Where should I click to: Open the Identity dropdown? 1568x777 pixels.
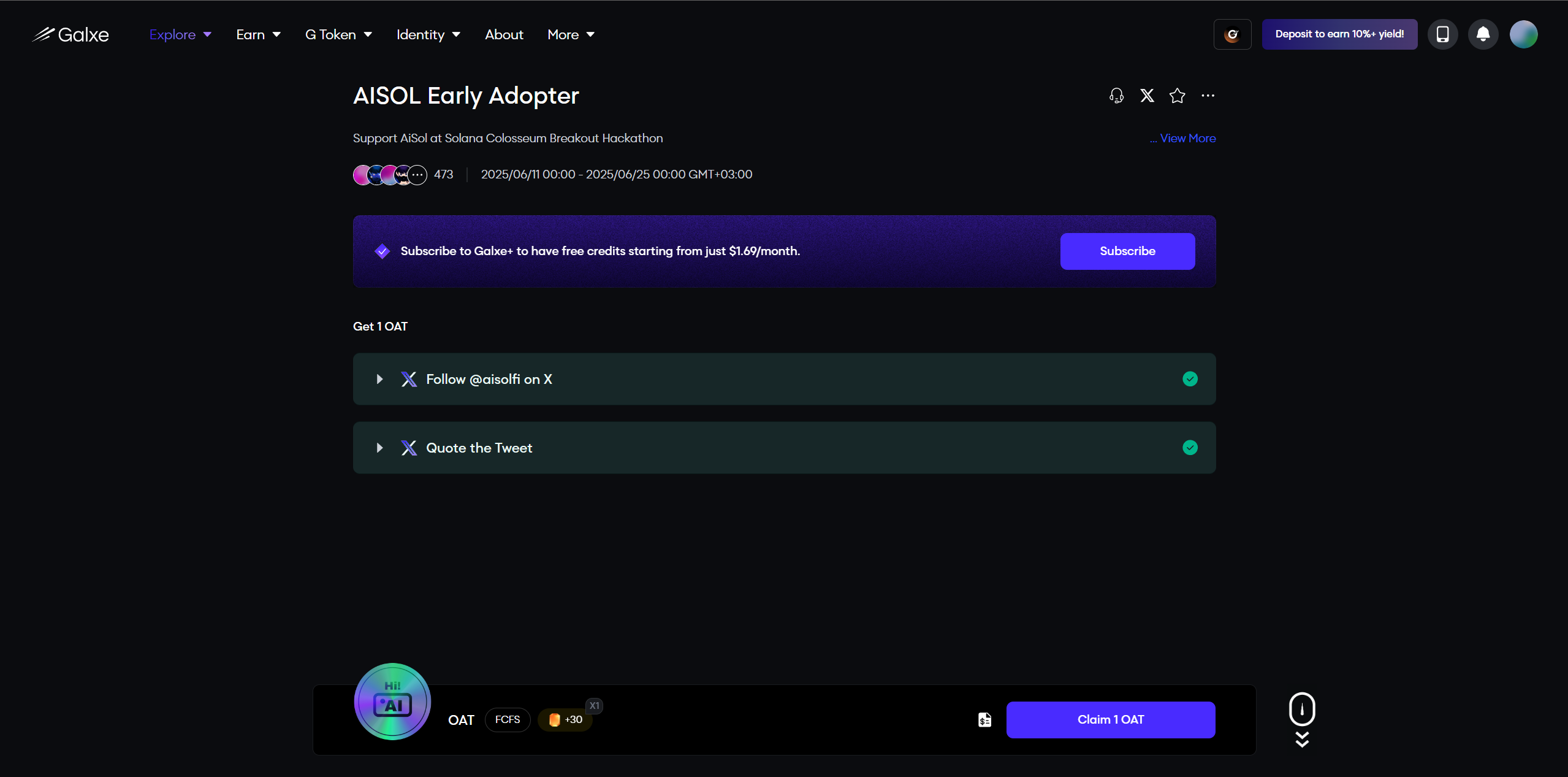pos(428,34)
